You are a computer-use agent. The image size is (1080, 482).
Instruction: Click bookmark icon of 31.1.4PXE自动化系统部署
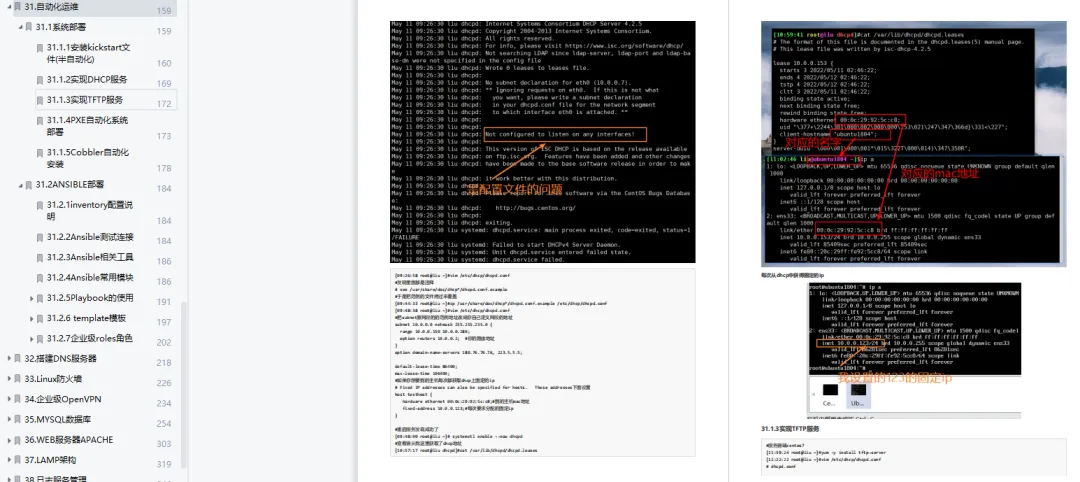(40, 120)
